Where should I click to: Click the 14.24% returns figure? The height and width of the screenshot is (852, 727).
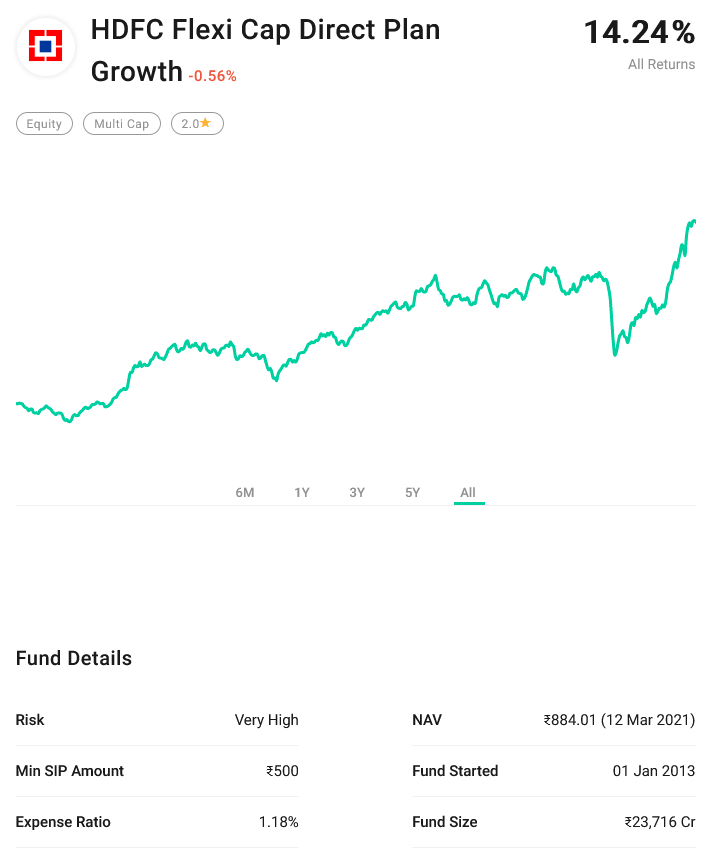639,32
